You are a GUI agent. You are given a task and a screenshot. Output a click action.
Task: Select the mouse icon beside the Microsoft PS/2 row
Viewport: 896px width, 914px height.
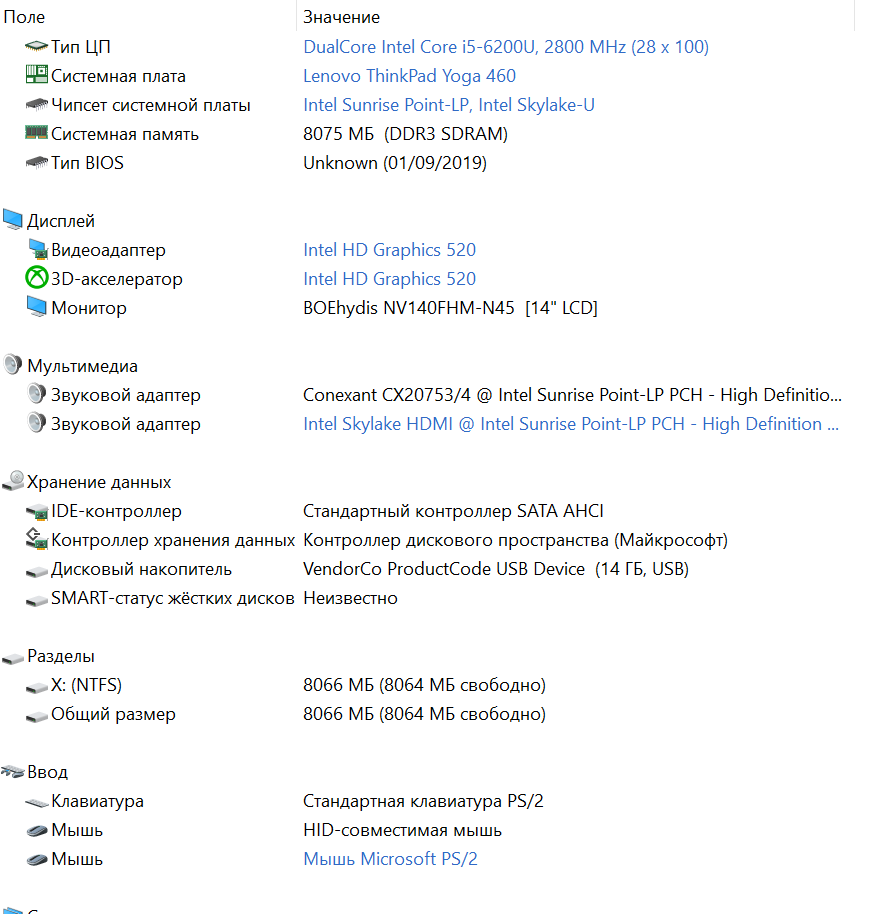tap(37, 860)
